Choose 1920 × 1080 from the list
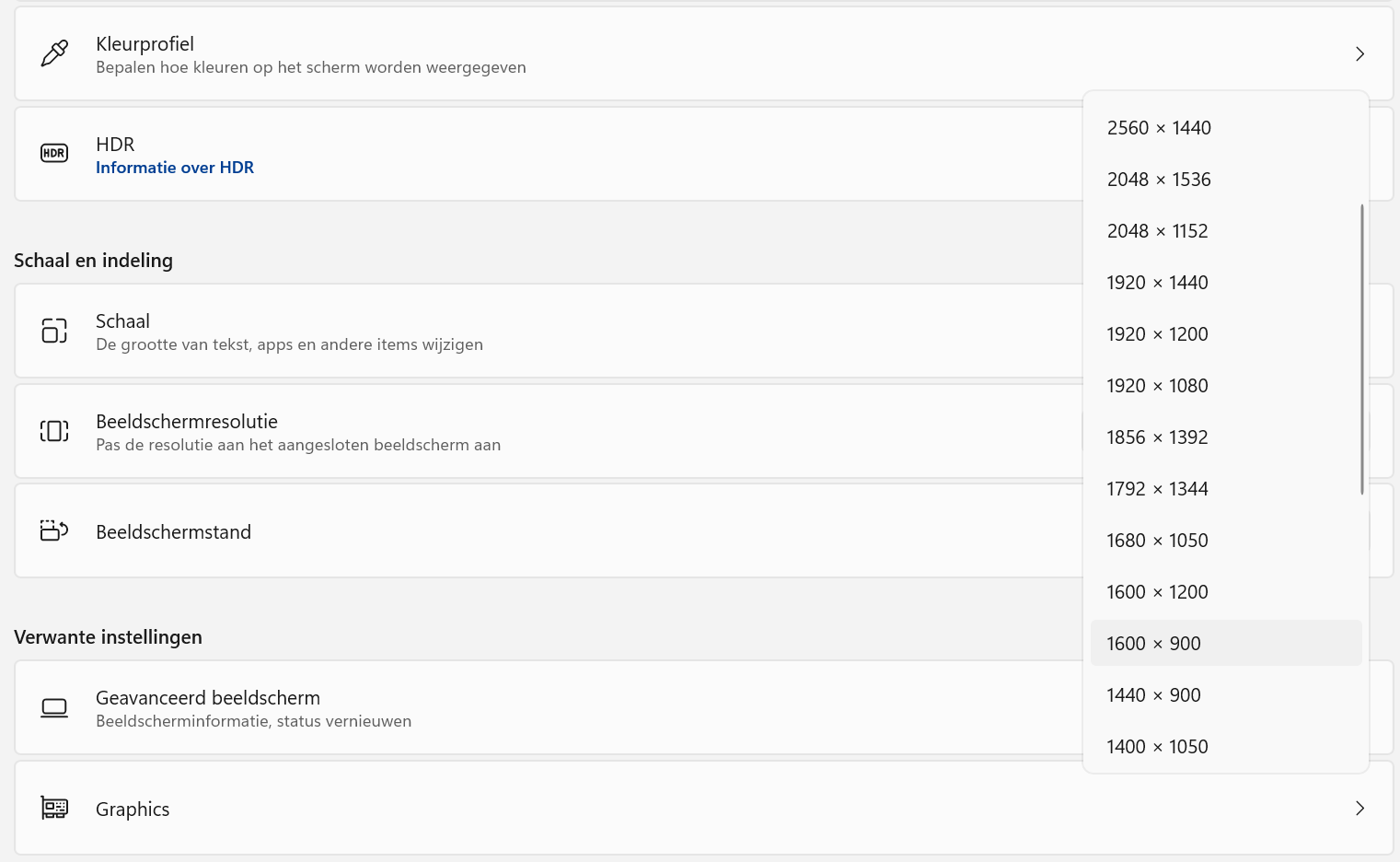Viewport: 1400px width, 862px height. 1157,386
